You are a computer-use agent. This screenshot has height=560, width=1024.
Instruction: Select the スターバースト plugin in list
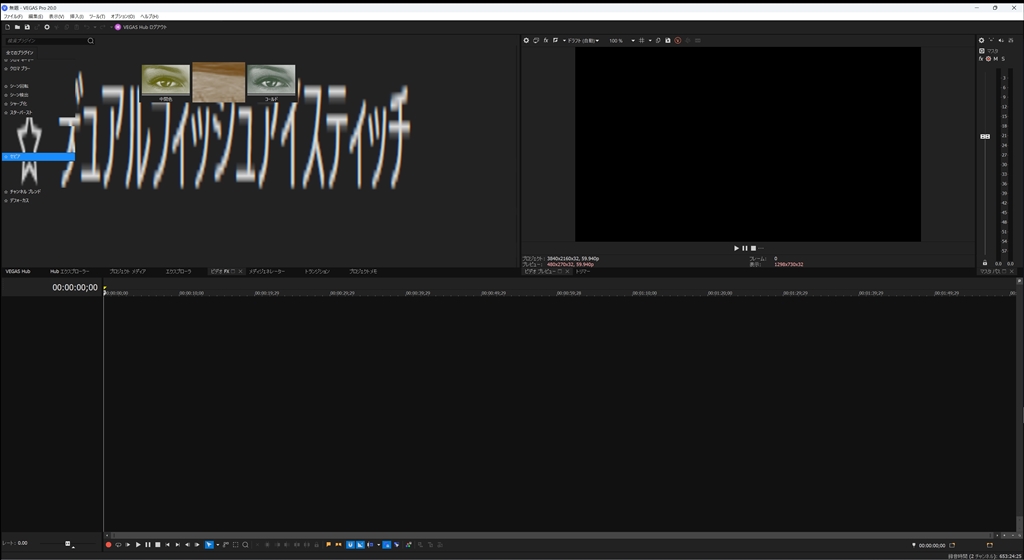point(20,112)
